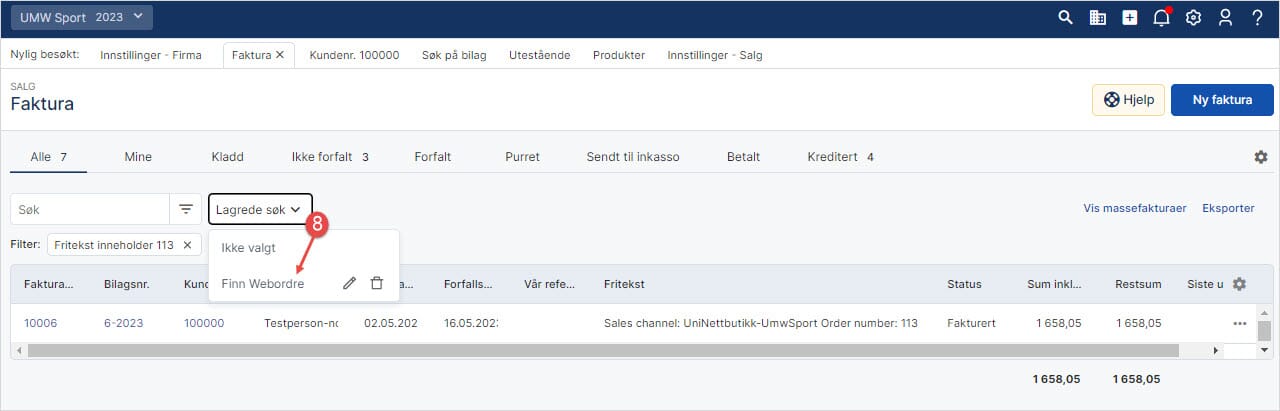Click the Ny faktura button
This screenshot has height=411, width=1280.
click(x=1222, y=99)
